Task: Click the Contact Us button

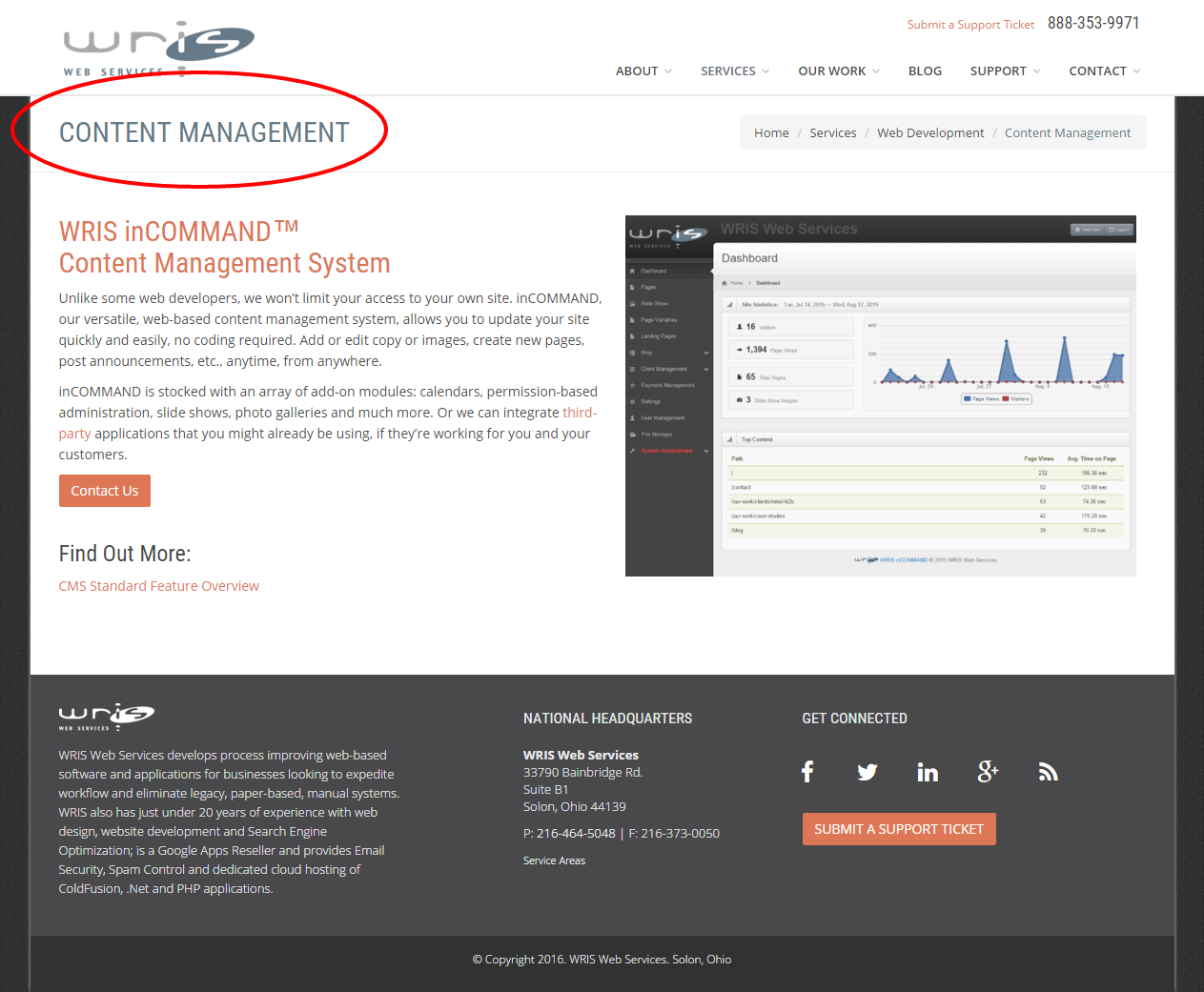Action: [105, 491]
